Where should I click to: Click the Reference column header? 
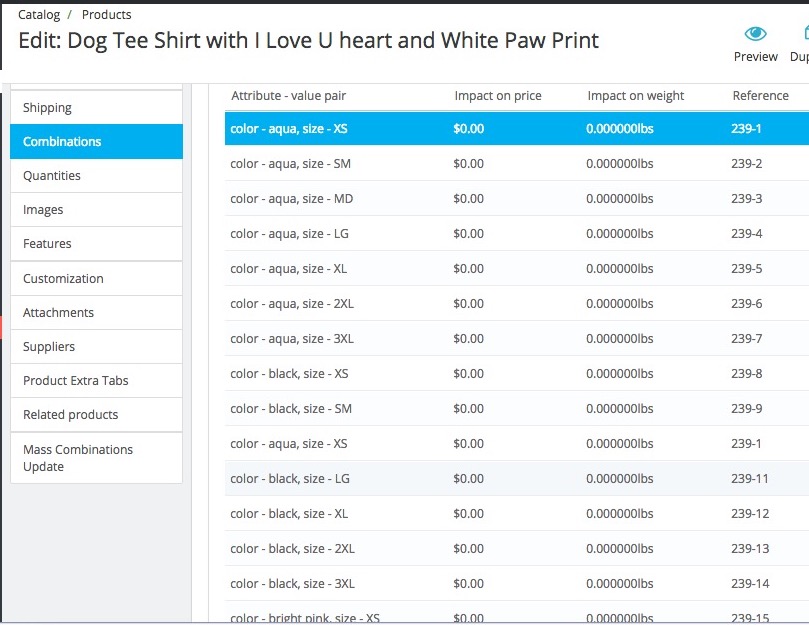pyautogui.click(x=760, y=95)
